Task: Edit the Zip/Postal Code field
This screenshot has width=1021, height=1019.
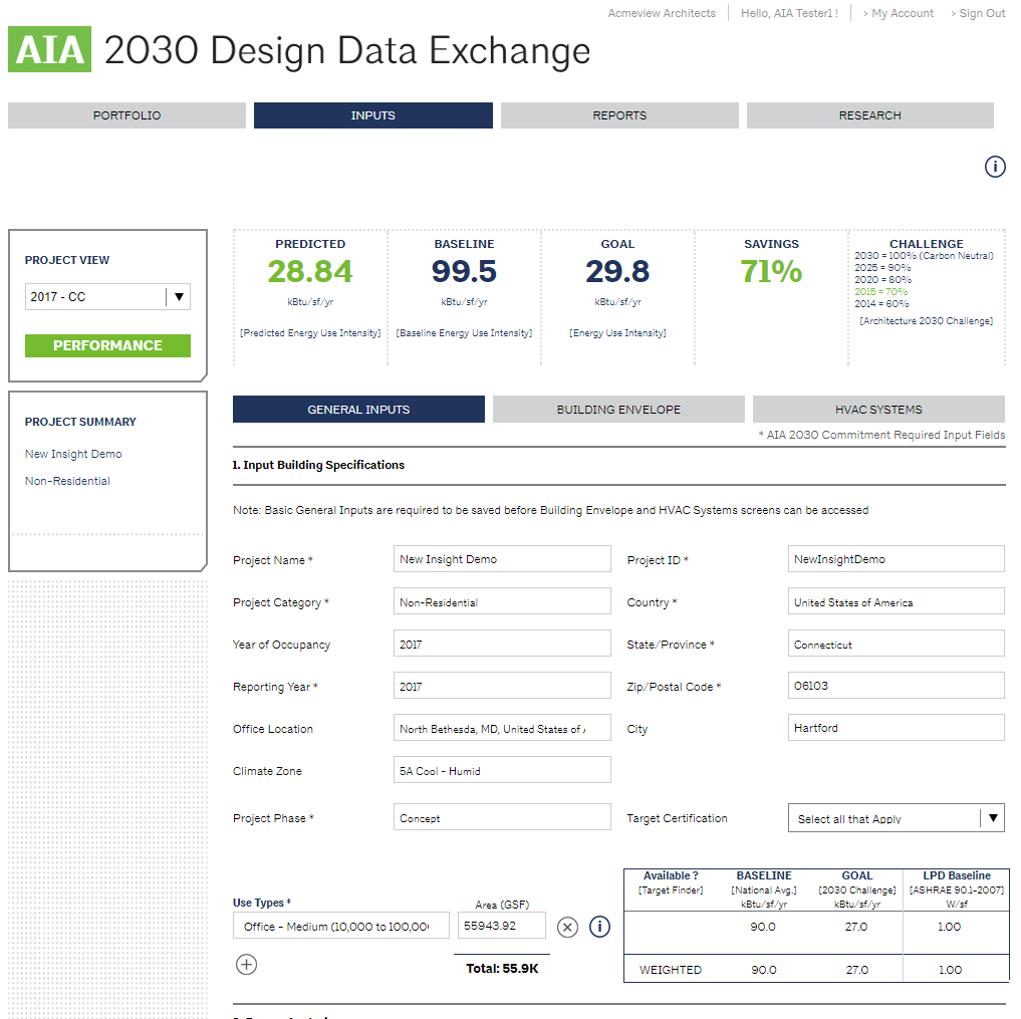Action: pos(895,686)
